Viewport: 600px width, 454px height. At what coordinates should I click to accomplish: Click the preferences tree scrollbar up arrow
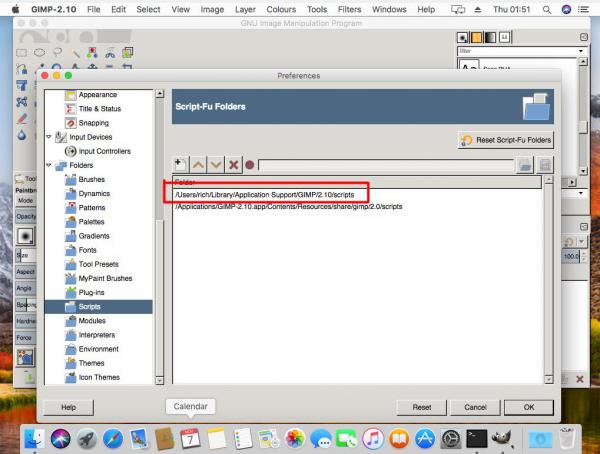[x=160, y=93]
